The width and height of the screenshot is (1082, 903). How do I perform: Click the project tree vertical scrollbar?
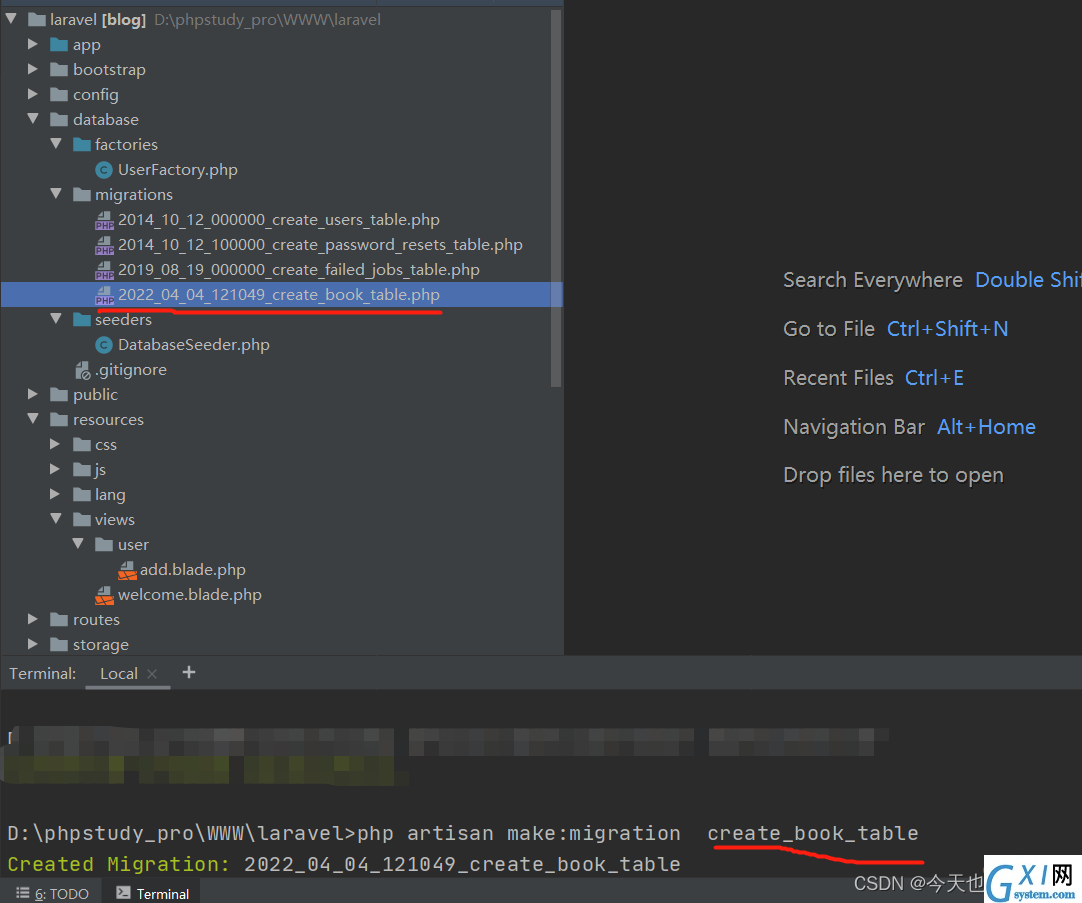556,198
